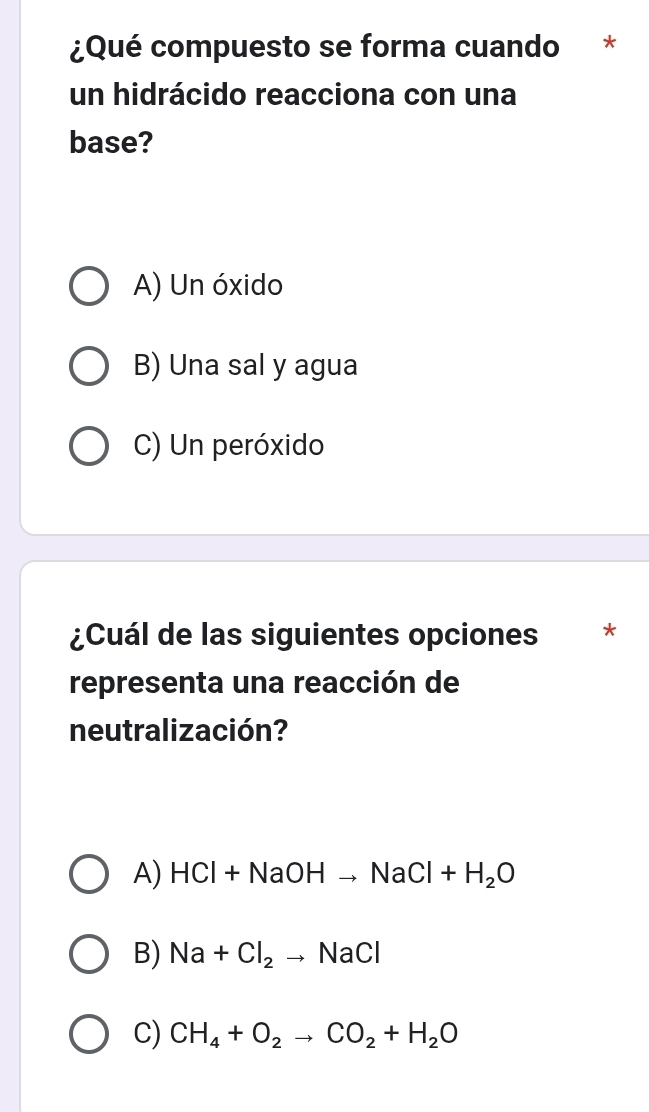This screenshot has height=1112, width=649.
Task: Click the "C) Un peróxido" option text
Action: coord(228,446)
